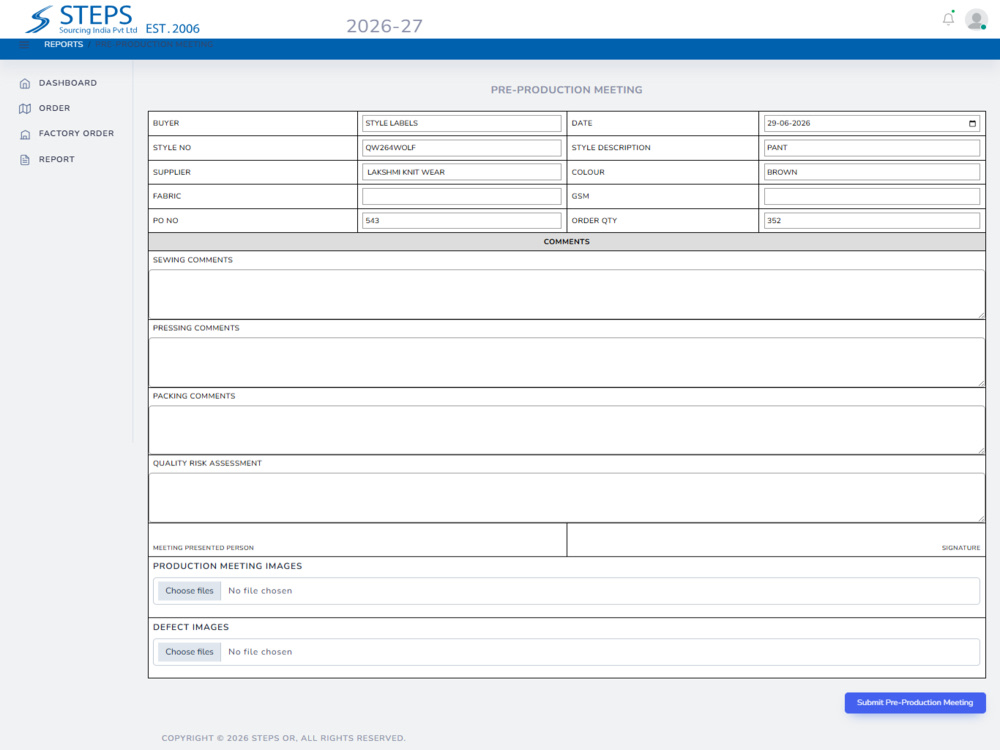The height and width of the screenshot is (750, 1000).
Task: Click the 2026-27 year heading
Action: click(385, 26)
